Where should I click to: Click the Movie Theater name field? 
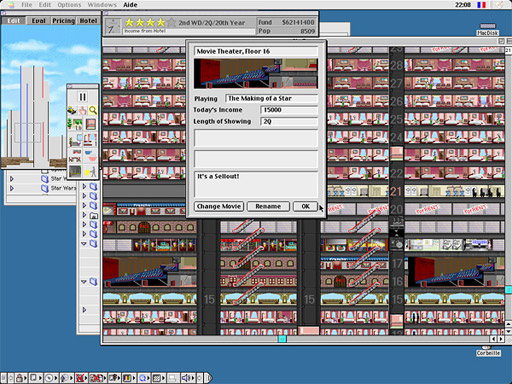(x=256, y=51)
